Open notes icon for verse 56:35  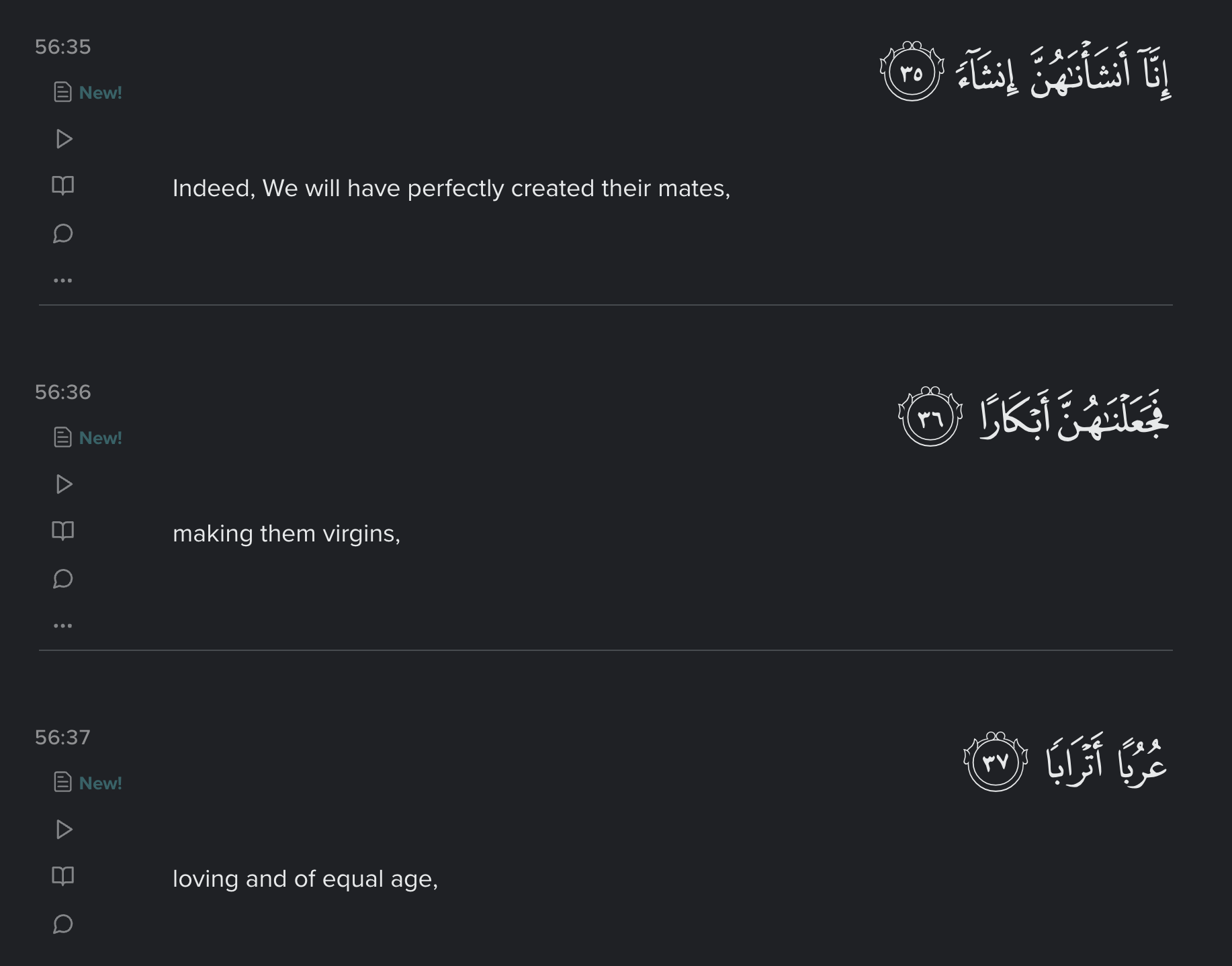pos(63,92)
